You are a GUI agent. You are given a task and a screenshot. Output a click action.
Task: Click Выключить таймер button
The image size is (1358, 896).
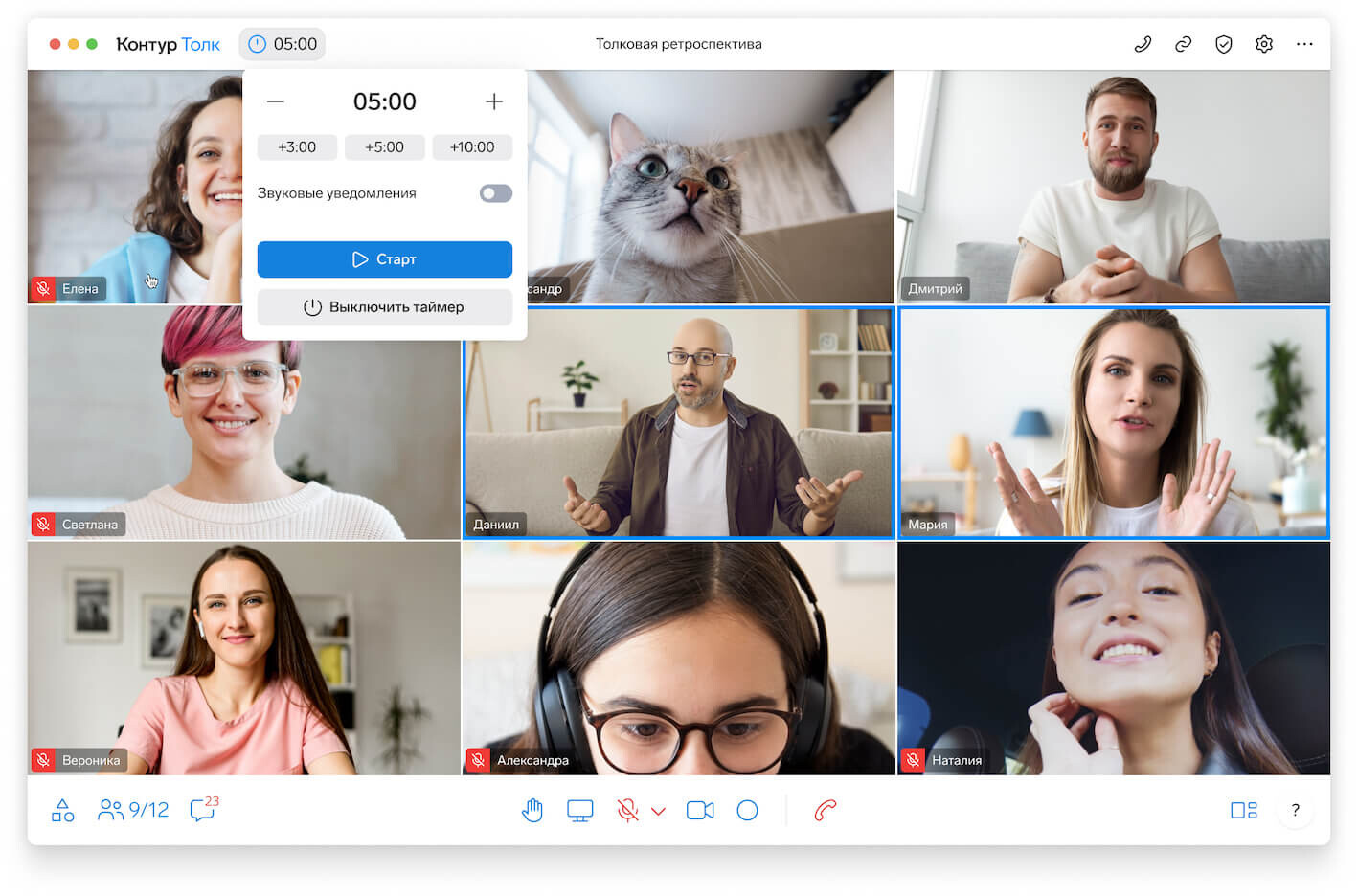point(385,307)
